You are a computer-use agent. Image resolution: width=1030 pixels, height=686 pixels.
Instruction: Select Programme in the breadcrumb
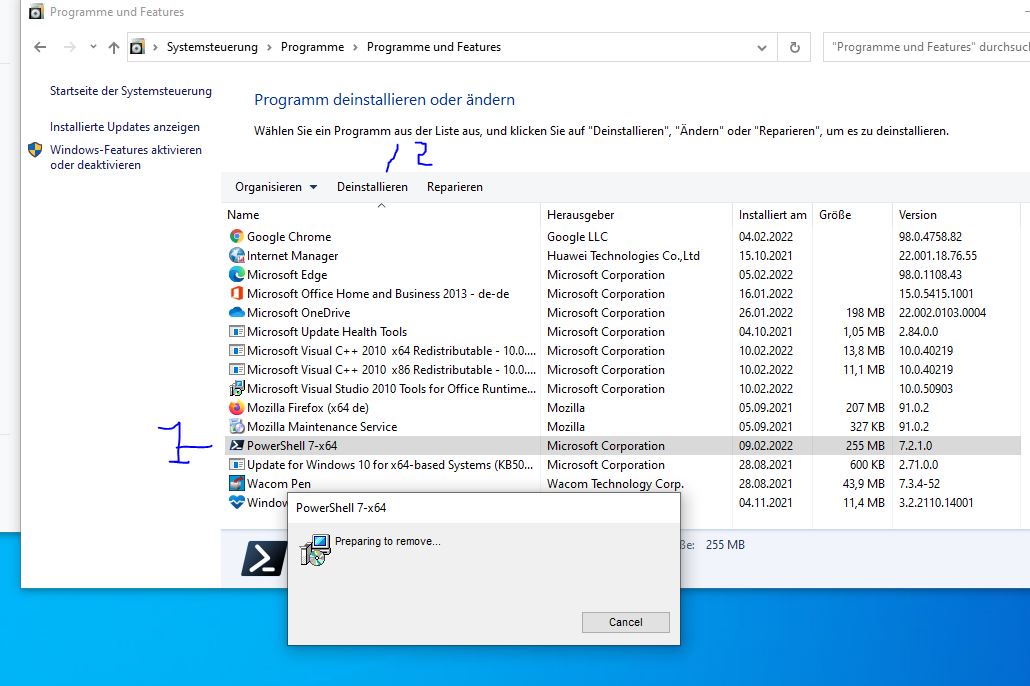[313, 47]
